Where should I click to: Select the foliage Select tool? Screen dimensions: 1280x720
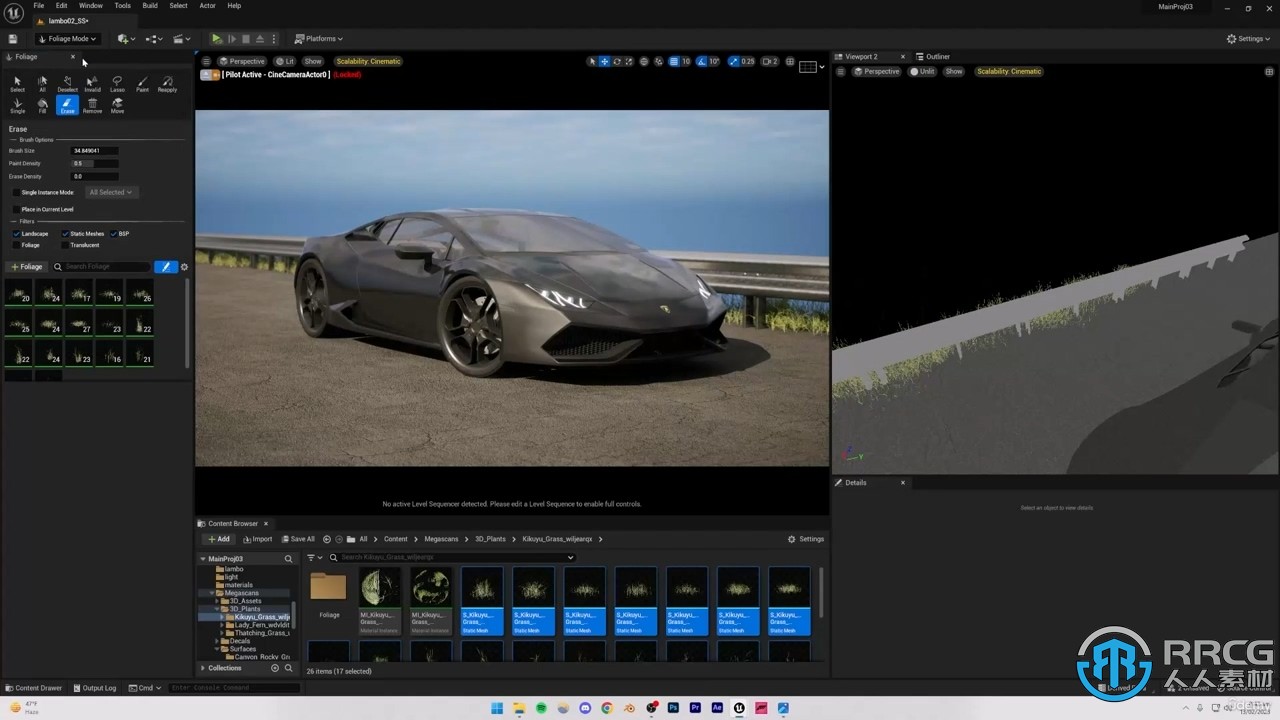point(17,84)
